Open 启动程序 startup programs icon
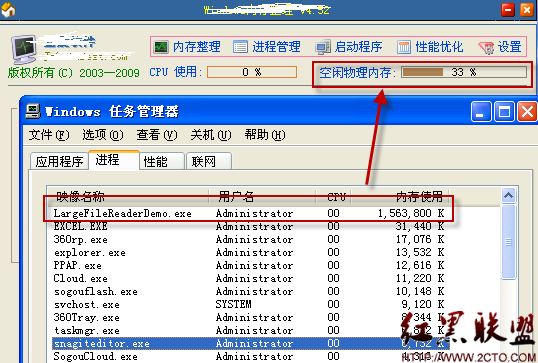Viewport: 538px width, 363px height. tap(323, 47)
